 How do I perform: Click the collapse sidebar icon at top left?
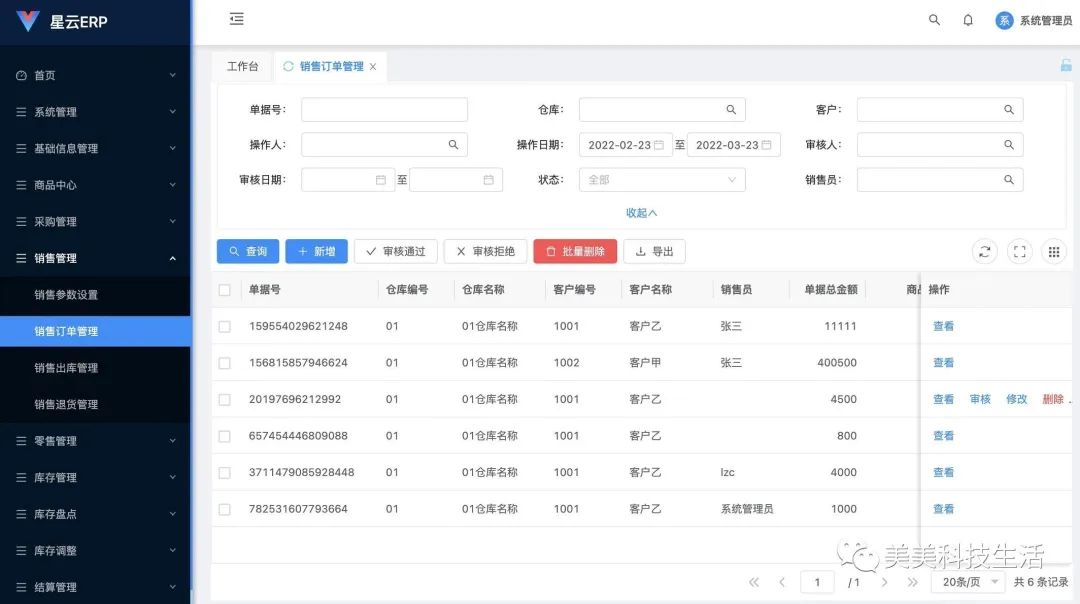click(x=236, y=19)
